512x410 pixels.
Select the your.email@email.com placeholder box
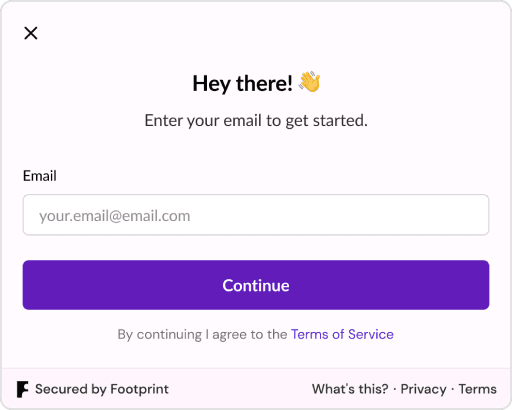(256, 215)
